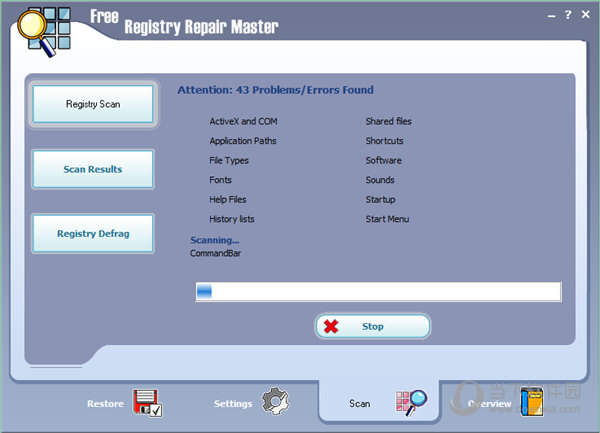Select the Shared files category
This screenshot has height=433, width=600.
coord(388,121)
